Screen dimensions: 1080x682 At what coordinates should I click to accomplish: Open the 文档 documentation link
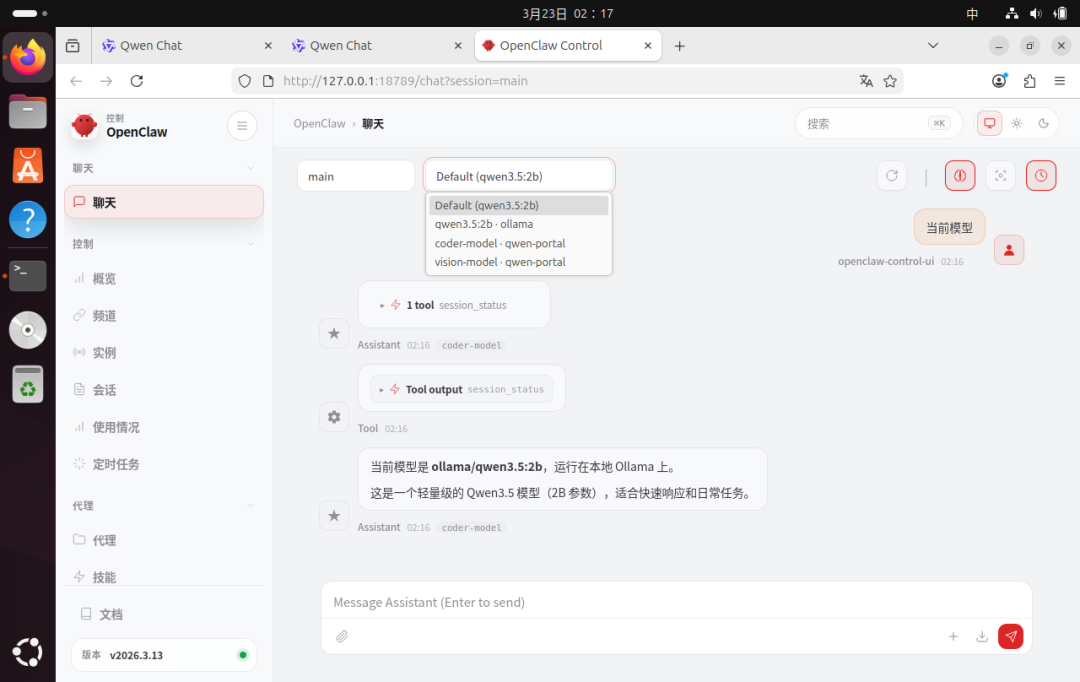[x=109, y=613]
